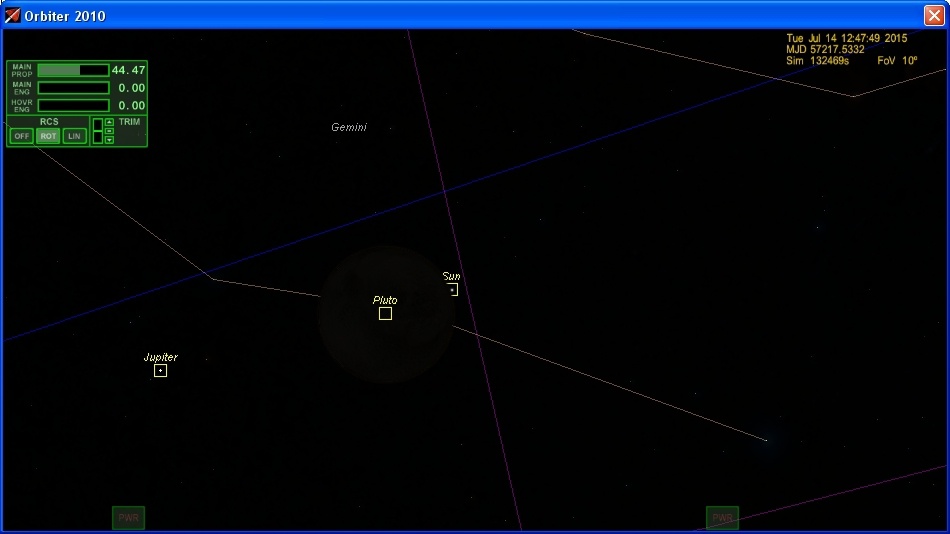950x534 pixels.
Task: Click the Sim 132469s elapsed time
Action: [x=817, y=61]
